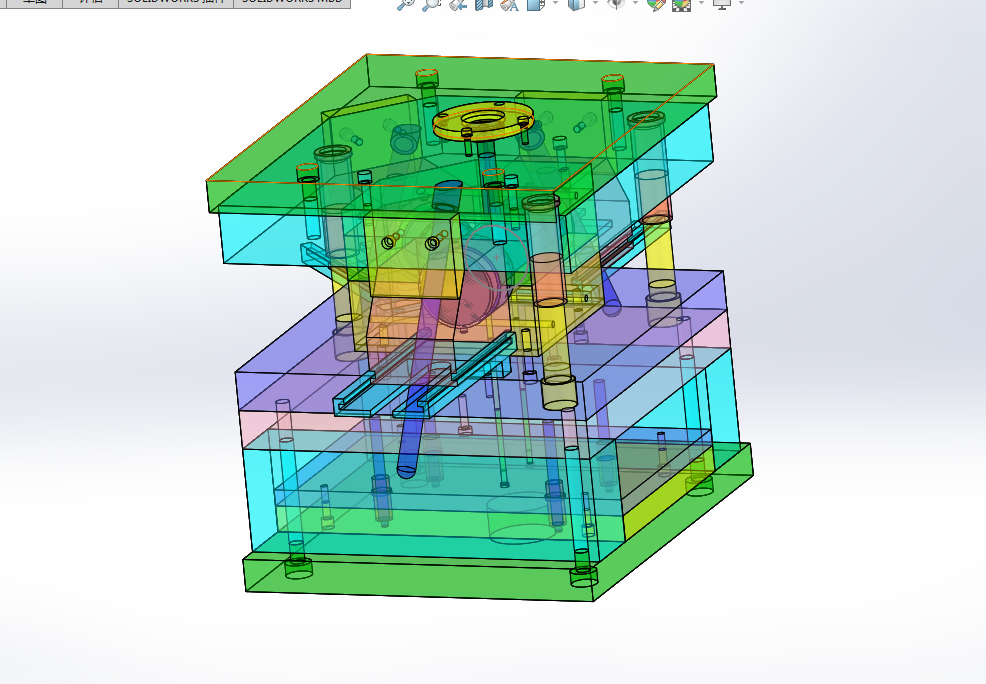The width and height of the screenshot is (986, 684).
Task: Click the Hide/Show Items eye icon
Action: click(616, 4)
